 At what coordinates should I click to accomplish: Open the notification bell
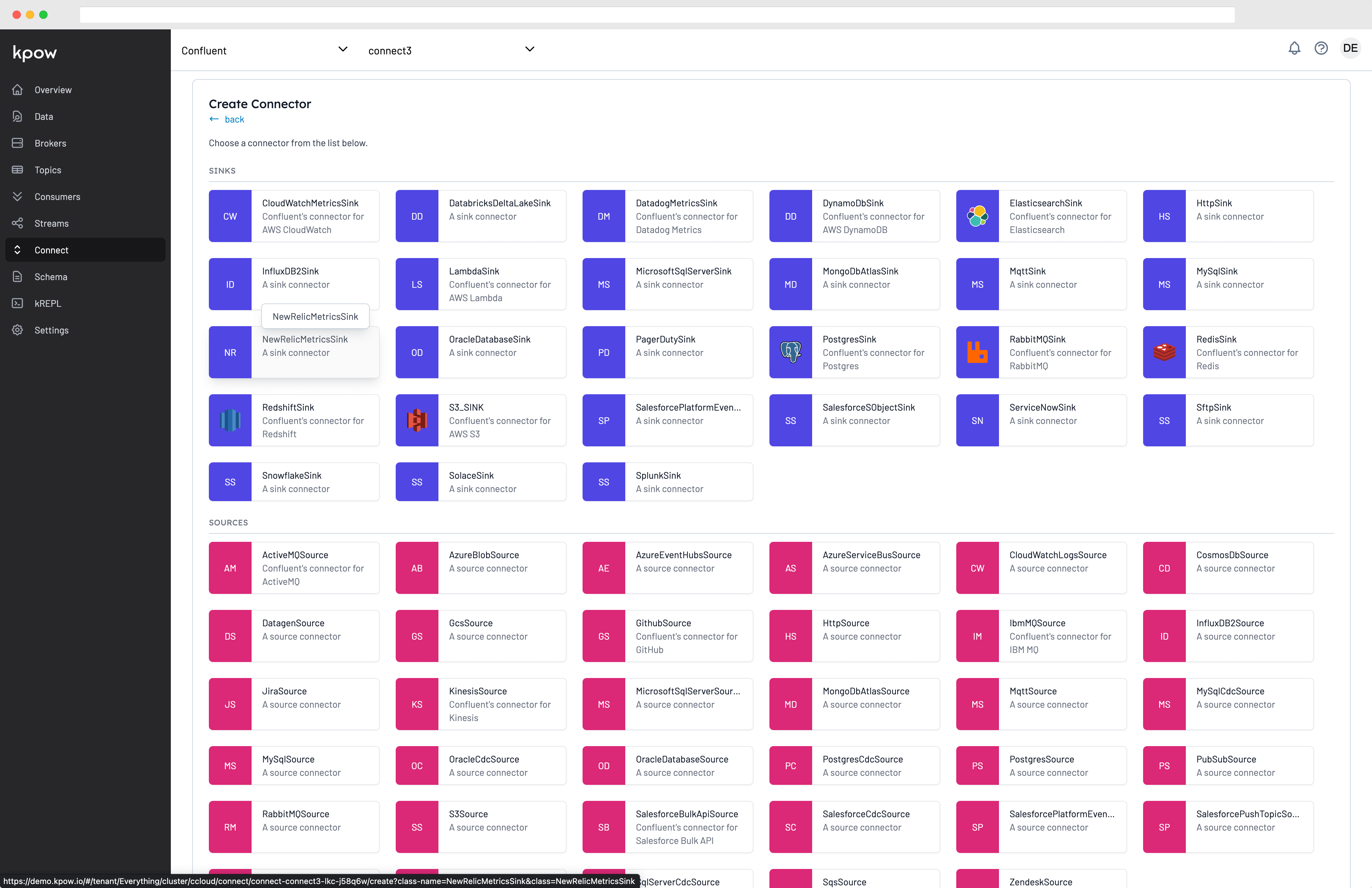[1294, 48]
